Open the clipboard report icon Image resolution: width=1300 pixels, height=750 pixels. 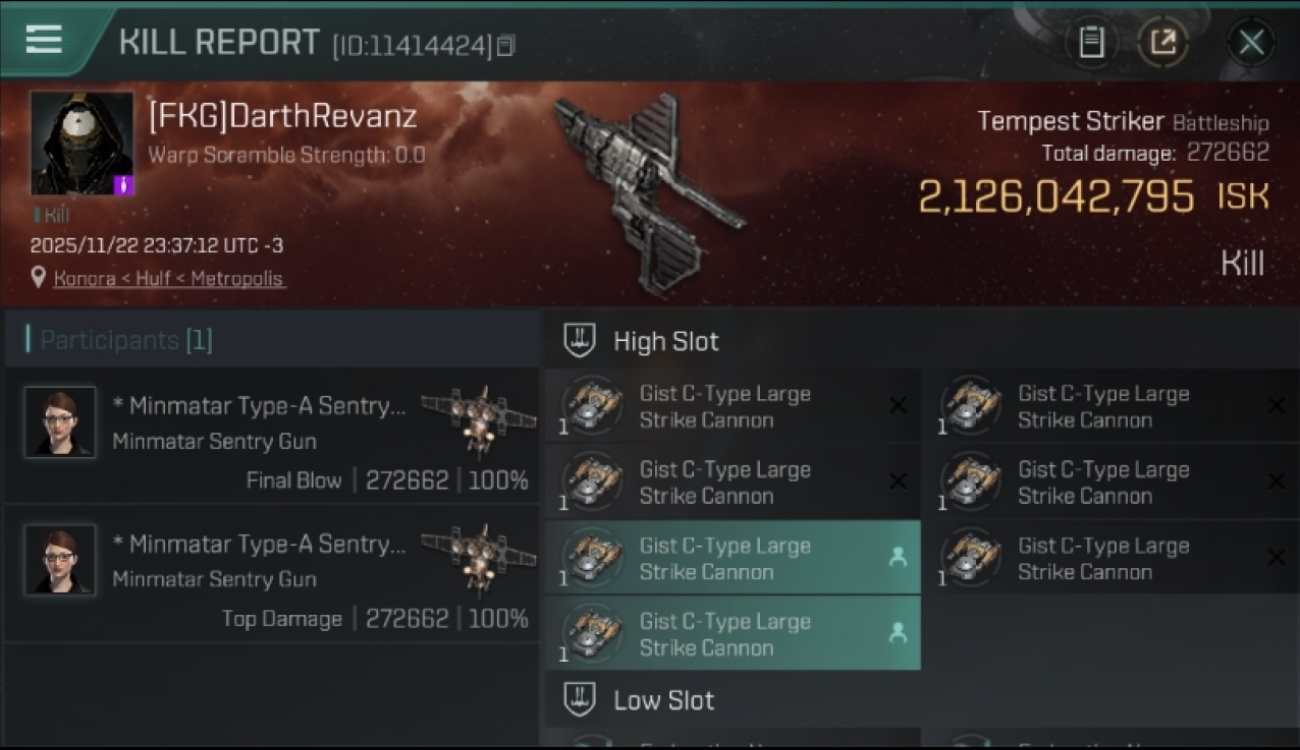(1091, 42)
